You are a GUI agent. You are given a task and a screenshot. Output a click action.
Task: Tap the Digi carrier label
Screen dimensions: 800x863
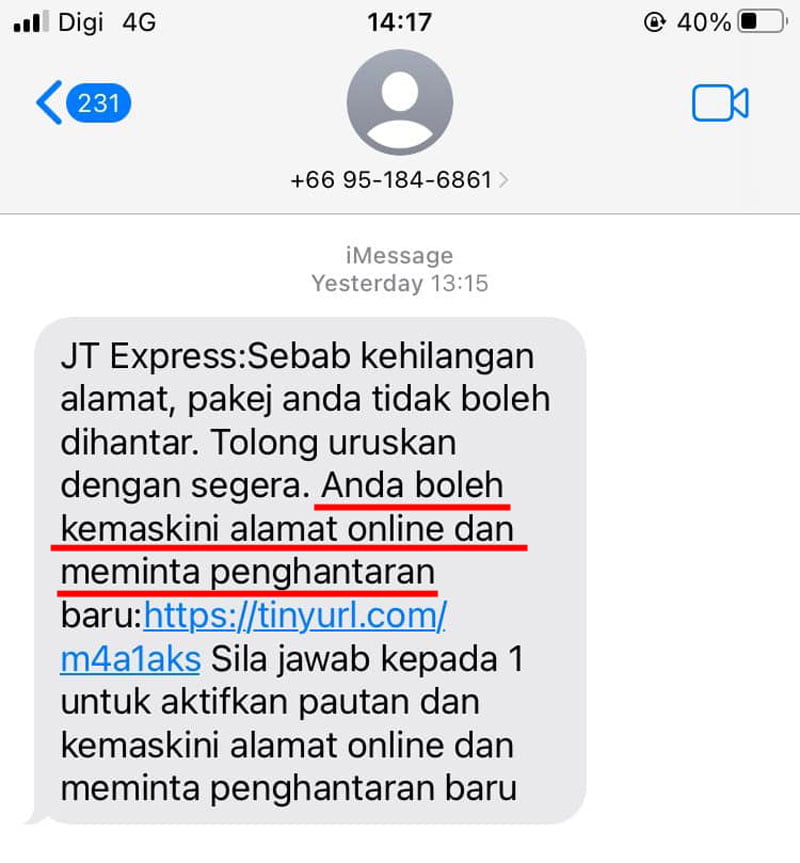click(81, 23)
